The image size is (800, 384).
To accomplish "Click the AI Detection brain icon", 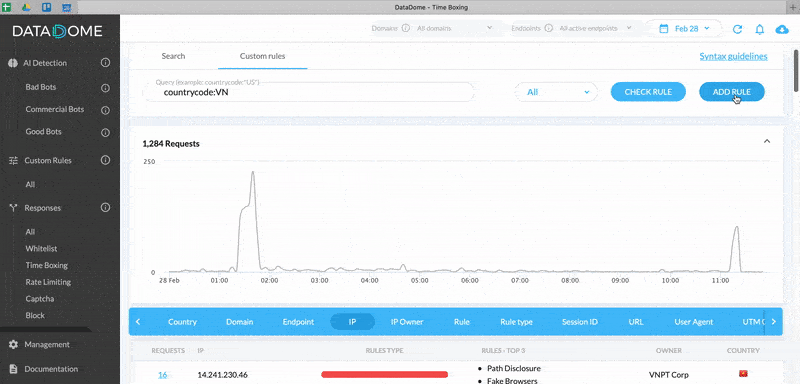I will tap(14, 63).
